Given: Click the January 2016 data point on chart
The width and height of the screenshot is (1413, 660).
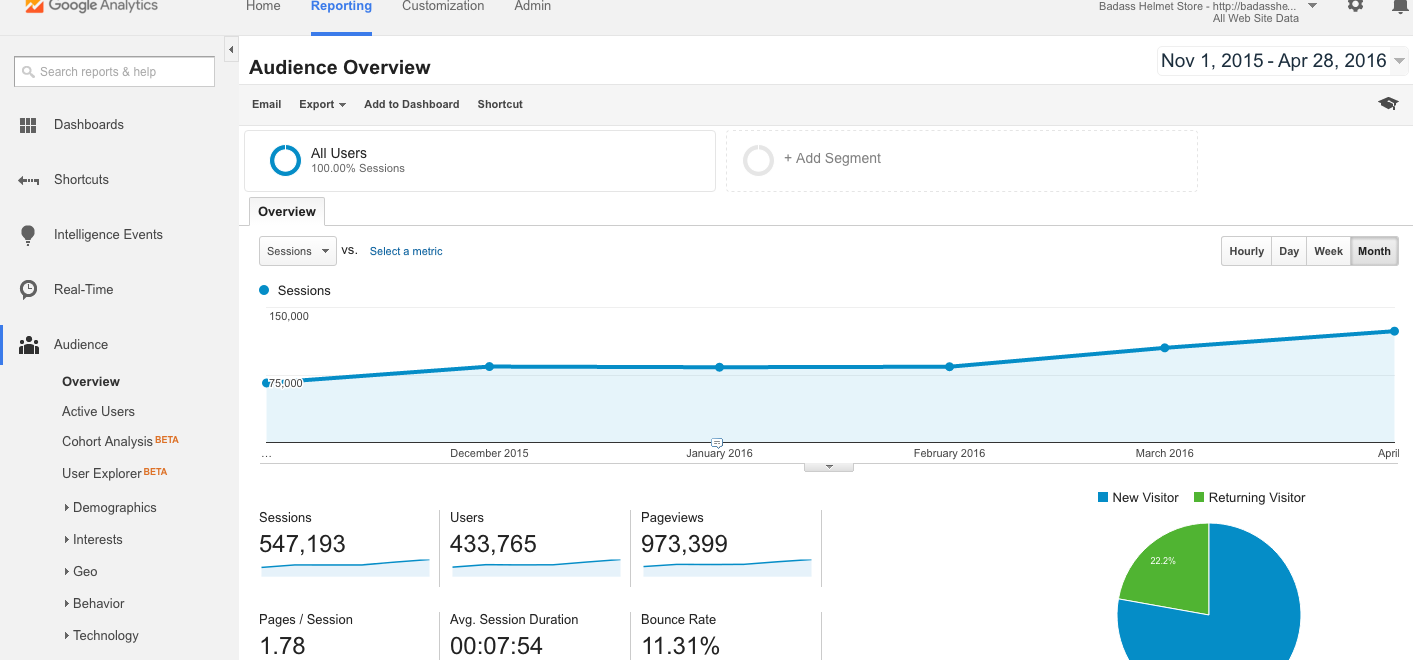Looking at the screenshot, I should tap(719, 367).
